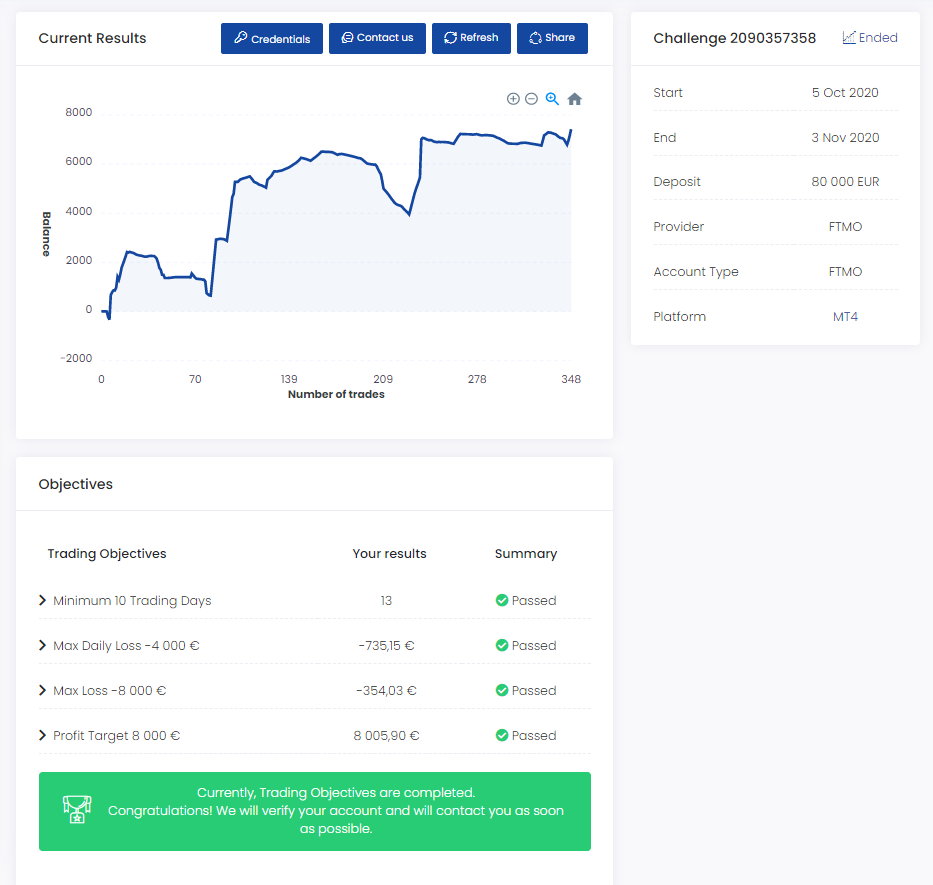Expand the Minimum 10 Trading Days row
The width and height of the screenshot is (933, 885).
tap(43, 601)
